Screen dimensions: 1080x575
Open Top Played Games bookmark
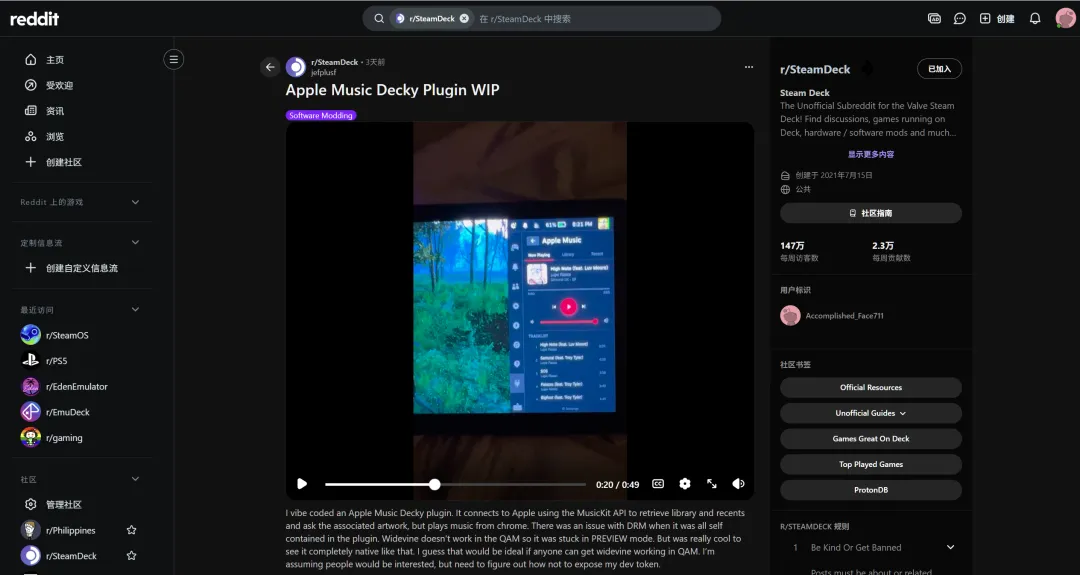871,464
